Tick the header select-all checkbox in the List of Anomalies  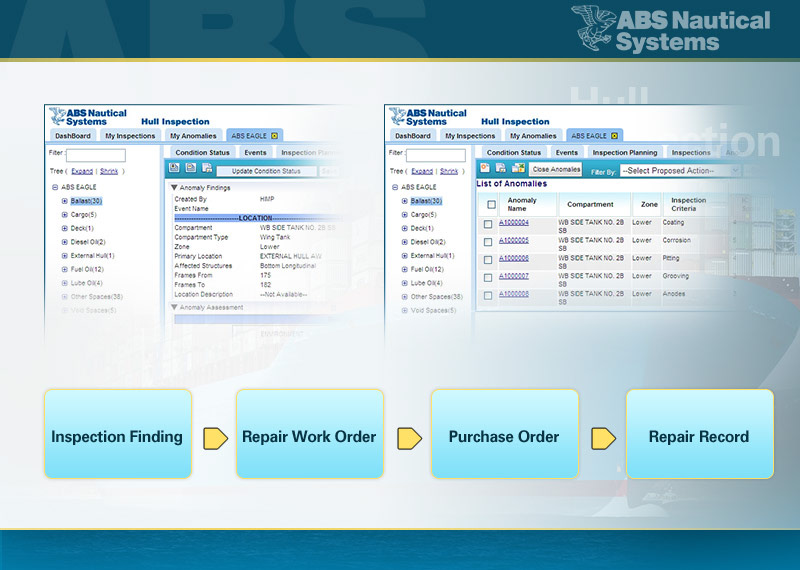[x=491, y=205]
